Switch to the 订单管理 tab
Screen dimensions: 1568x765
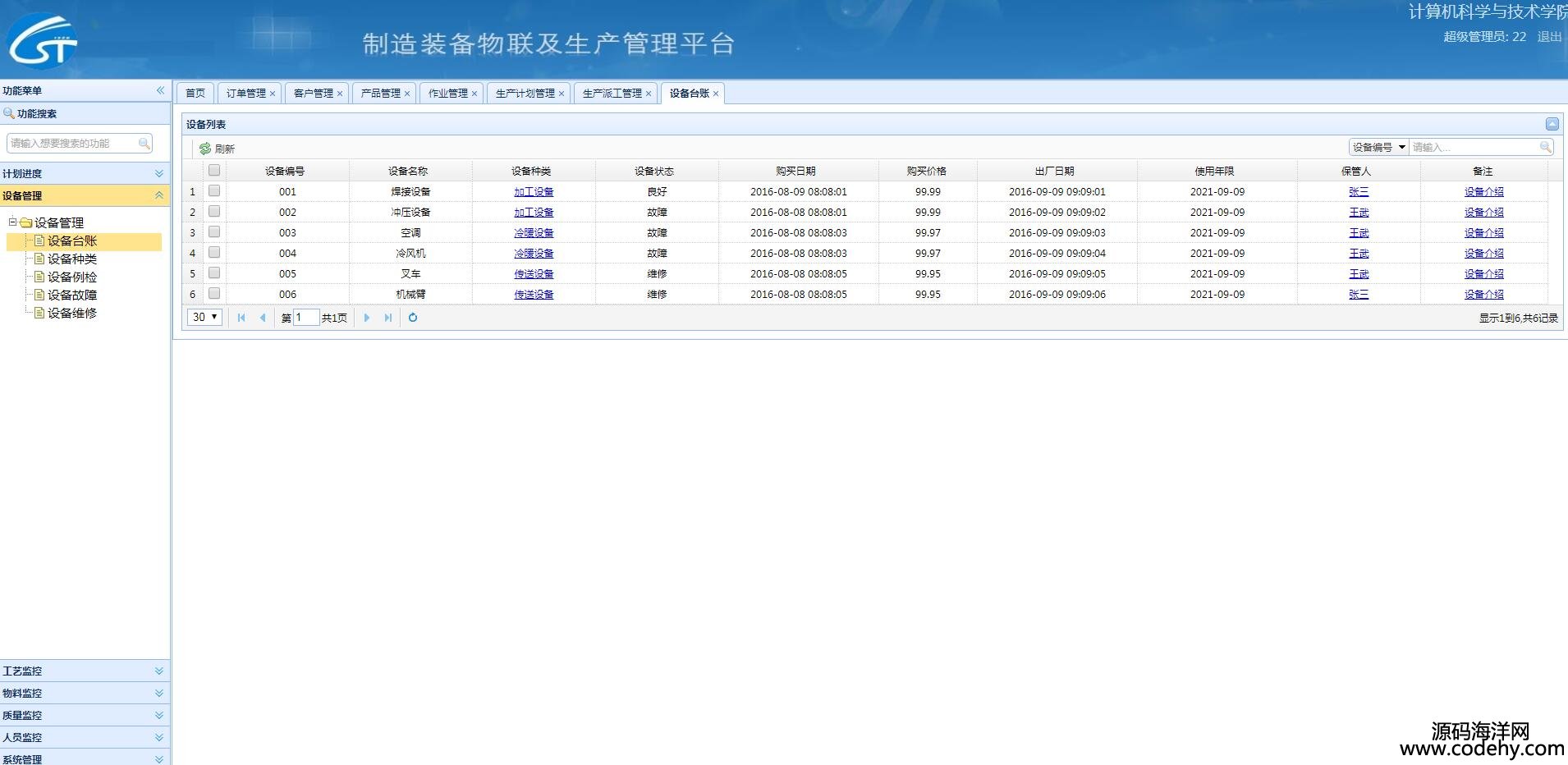coord(245,93)
